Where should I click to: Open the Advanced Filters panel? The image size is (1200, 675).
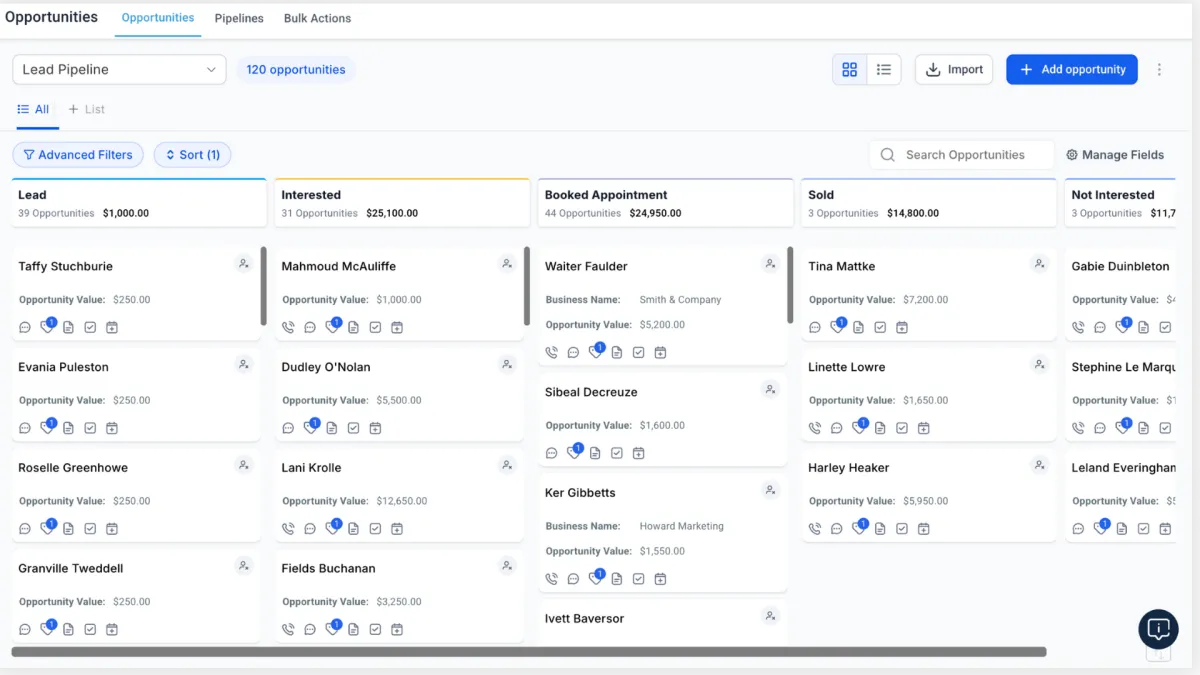tap(78, 155)
